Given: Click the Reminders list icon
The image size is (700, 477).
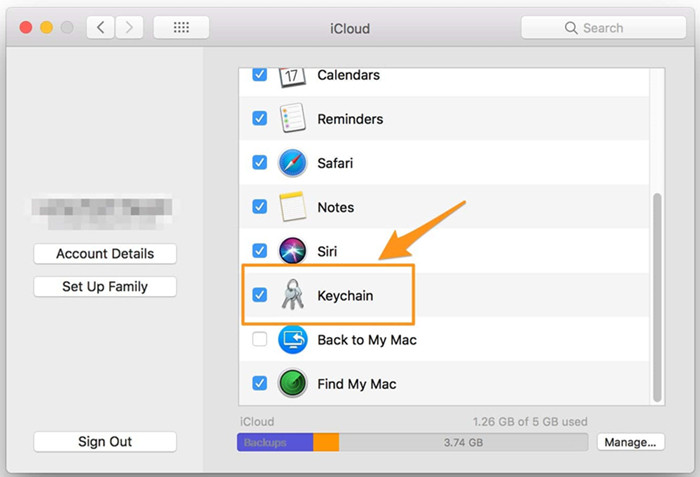Looking at the screenshot, I should [292, 118].
